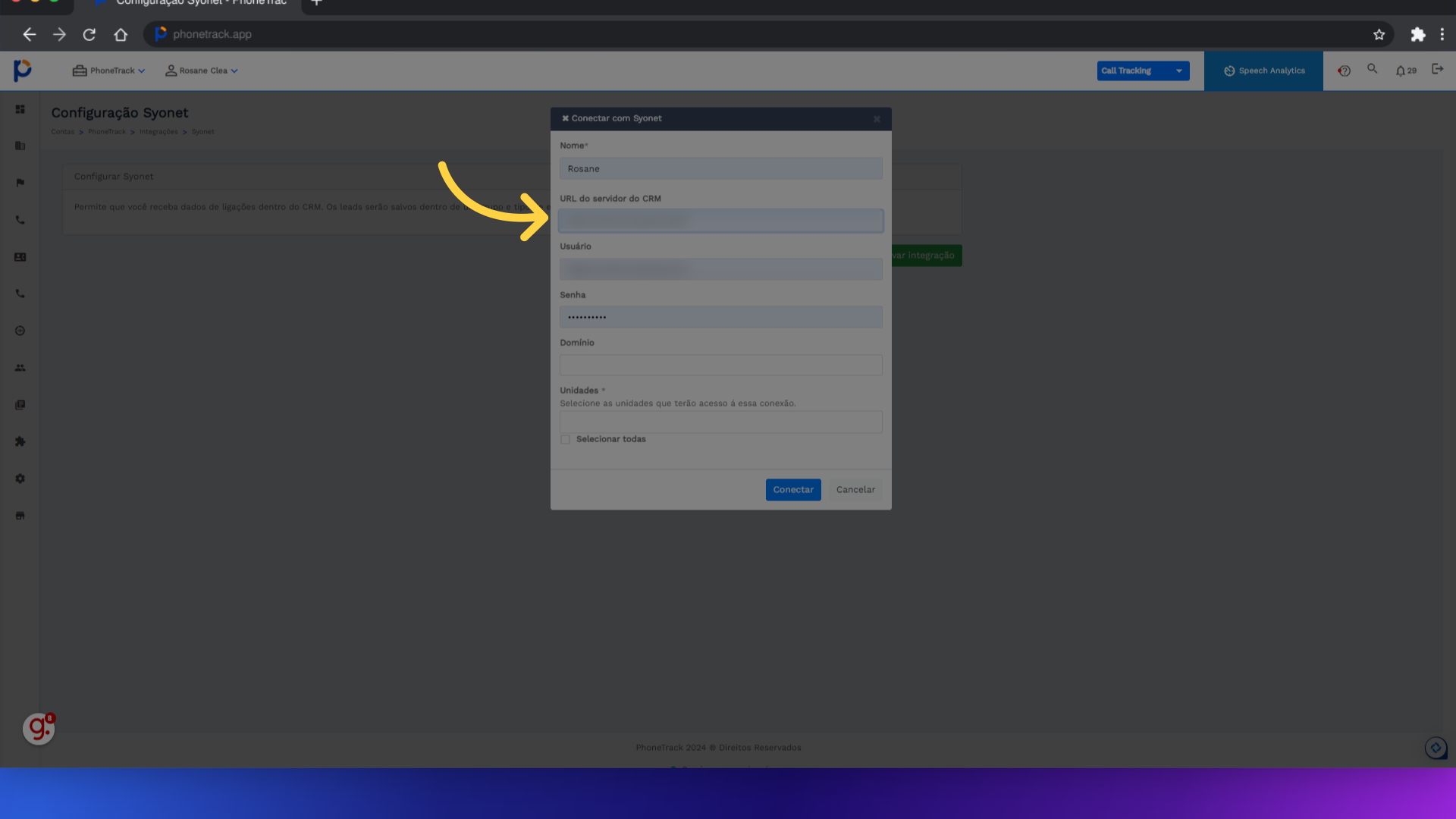Image resolution: width=1456 pixels, height=819 pixels.
Task: Open notifications bell showing 29
Action: pyautogui.click(x=1405, y=71)
